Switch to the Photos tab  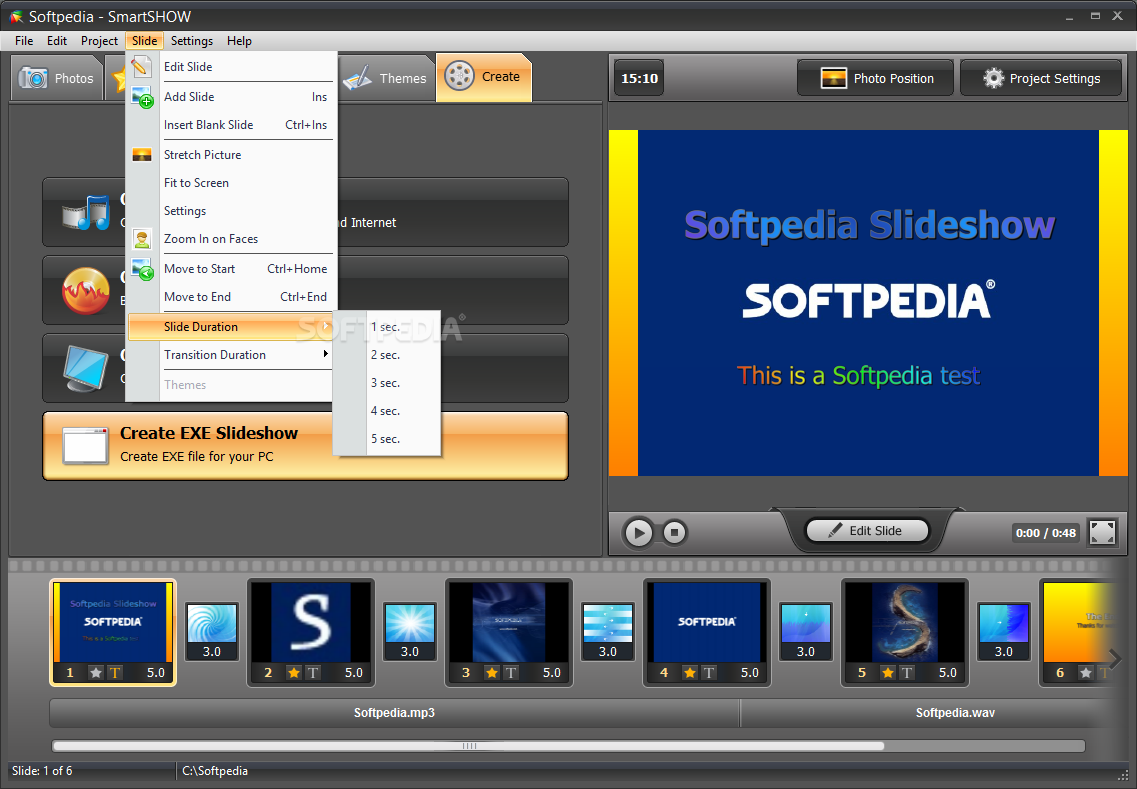click(x=57, y=78)
